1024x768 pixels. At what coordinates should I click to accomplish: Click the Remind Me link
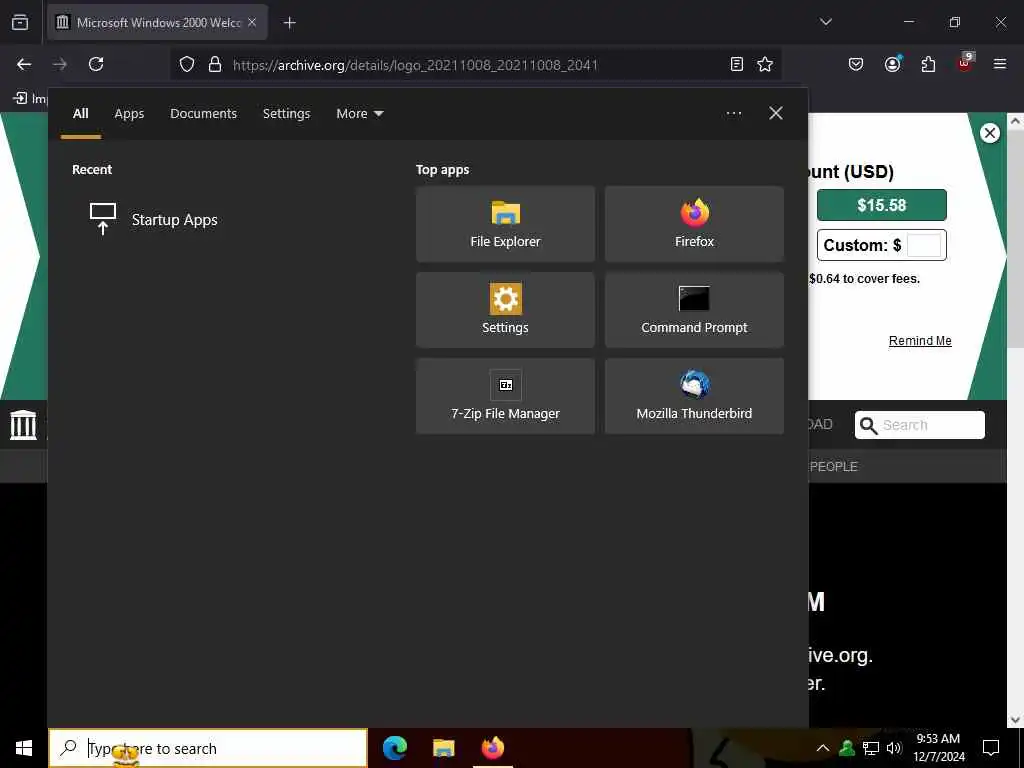click(920, 341)
